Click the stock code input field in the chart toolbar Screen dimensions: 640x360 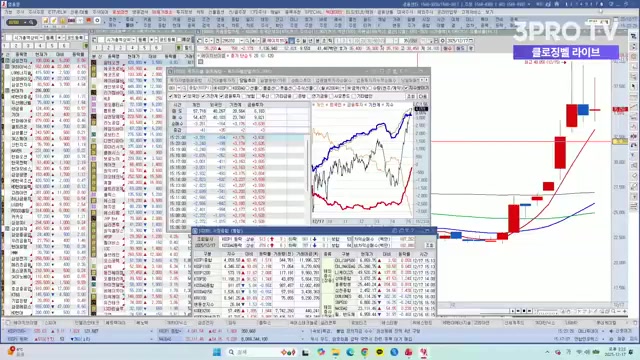pyautogui.click(x=230, y=41)
